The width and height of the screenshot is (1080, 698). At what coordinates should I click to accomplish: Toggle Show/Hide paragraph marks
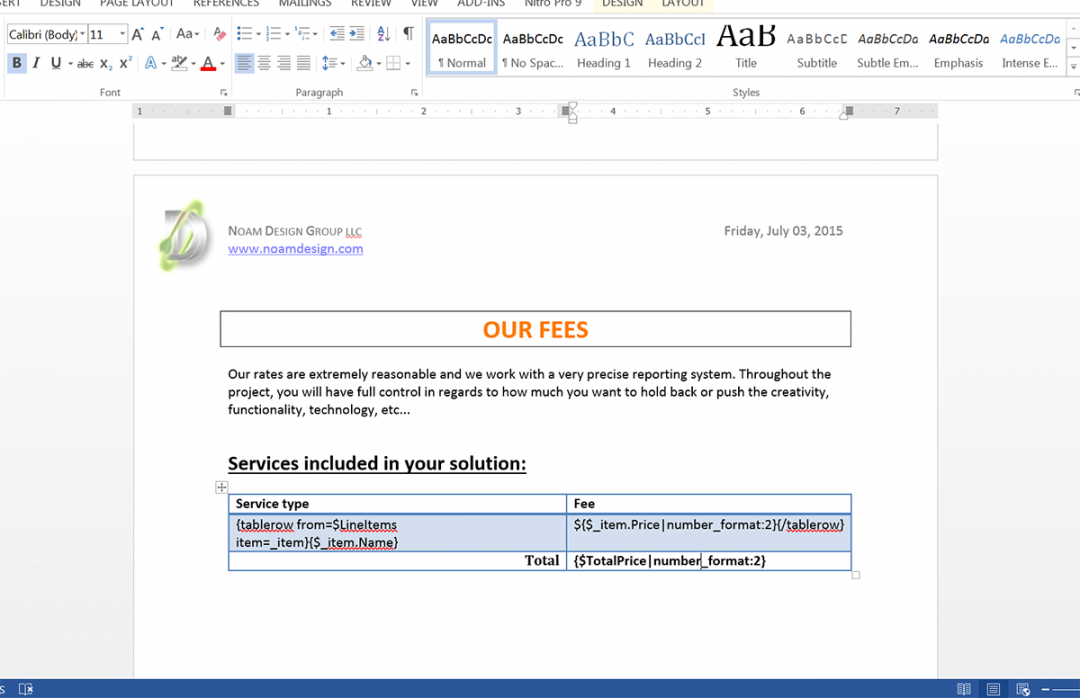[408, 33]
